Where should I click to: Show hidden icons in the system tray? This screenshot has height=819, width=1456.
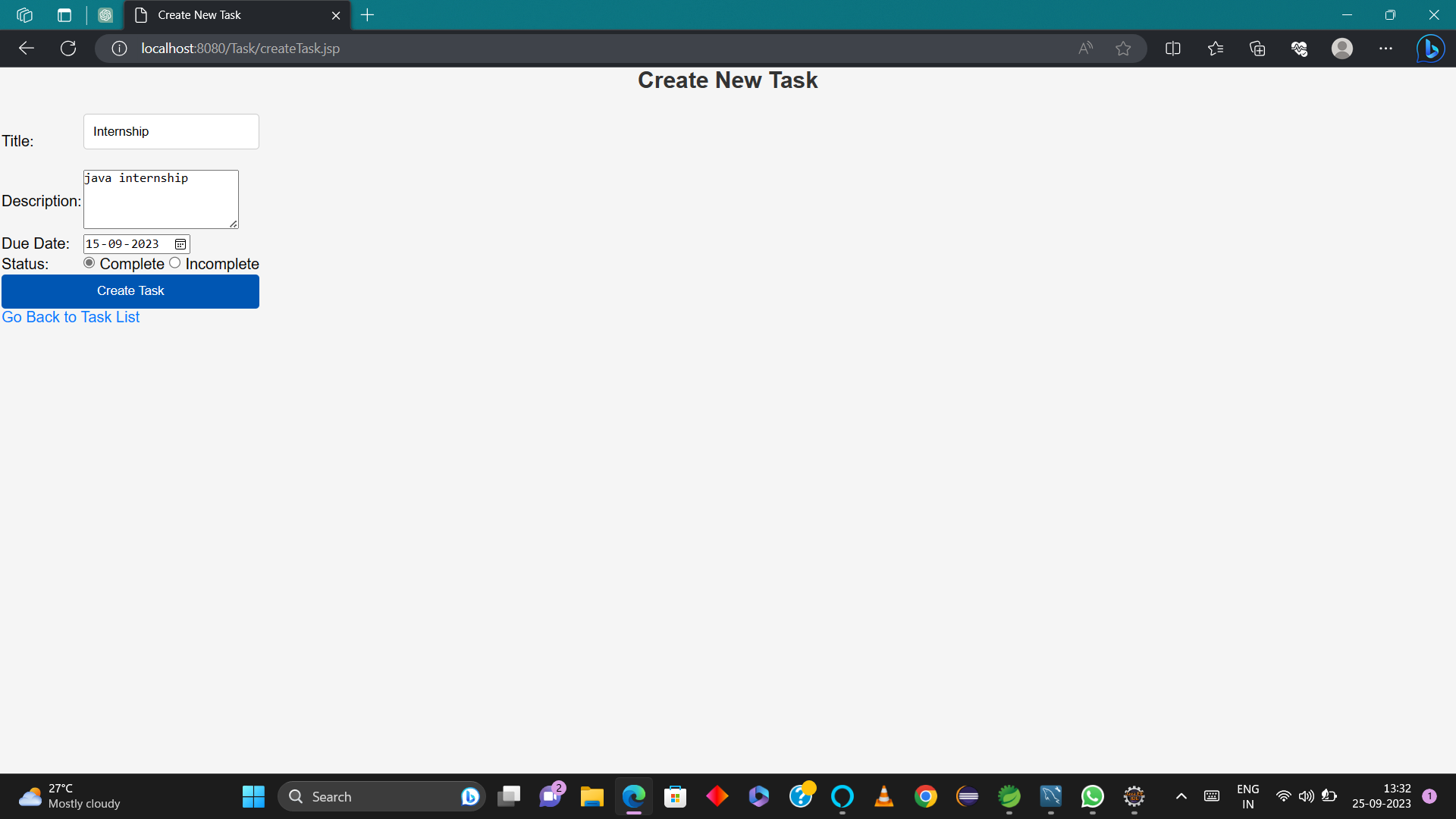[x=1180, y=796]
